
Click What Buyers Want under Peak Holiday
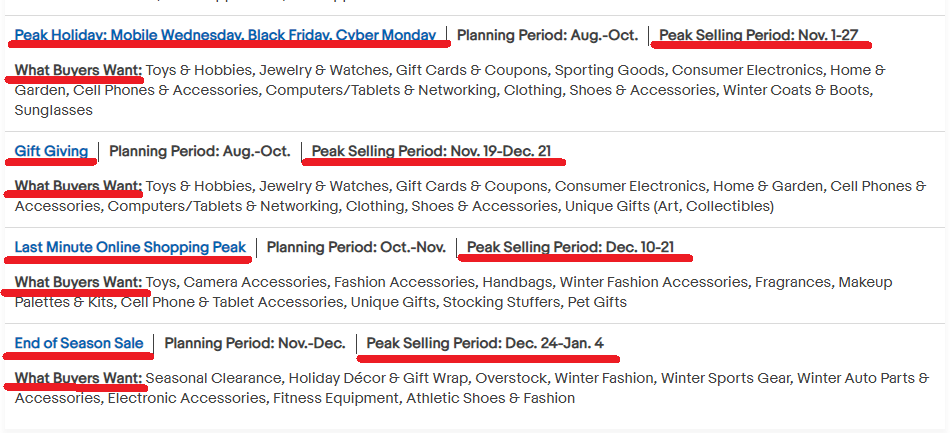[79, 71]
